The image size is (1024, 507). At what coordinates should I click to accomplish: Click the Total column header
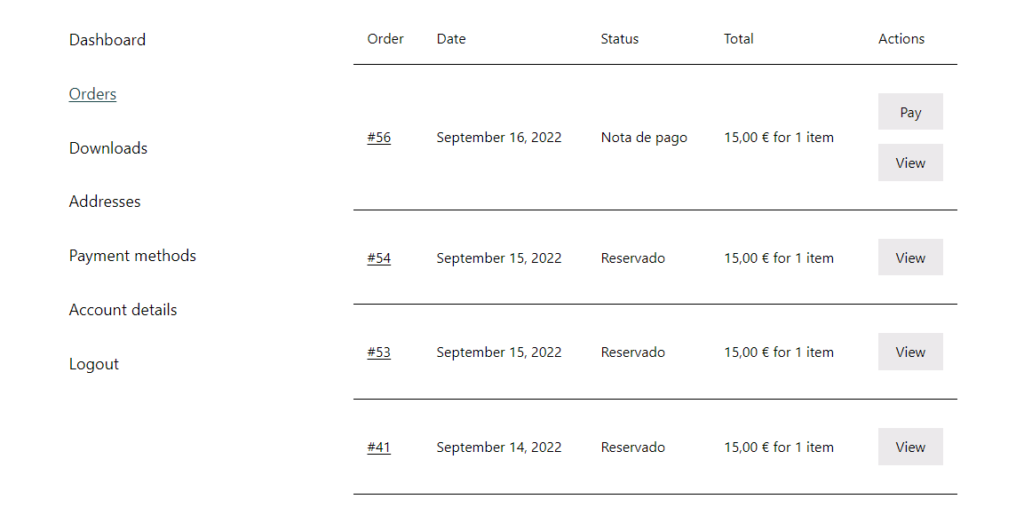pyautogui.click(x=739, y=39)
